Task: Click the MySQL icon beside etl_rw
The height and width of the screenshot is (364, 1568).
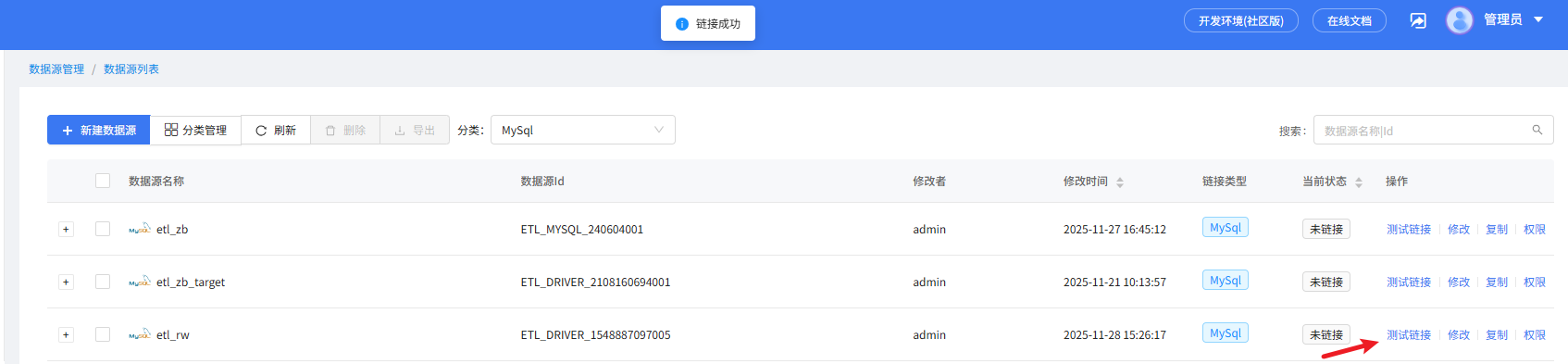Action: tap(140, 334)
